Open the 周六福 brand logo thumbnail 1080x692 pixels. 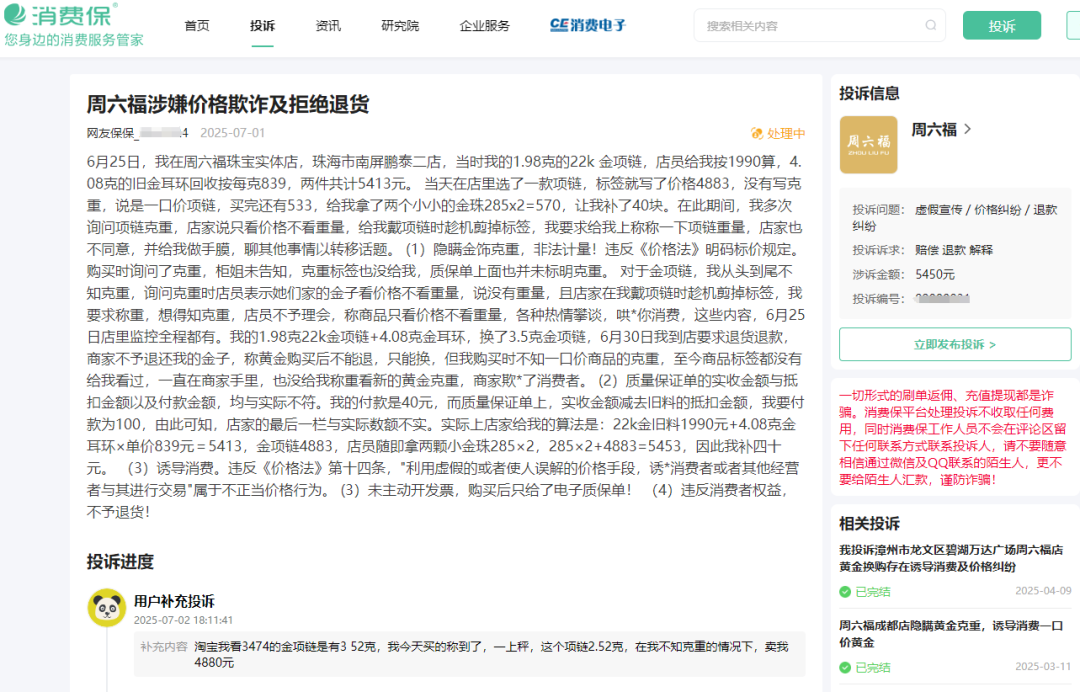point(869,145)
